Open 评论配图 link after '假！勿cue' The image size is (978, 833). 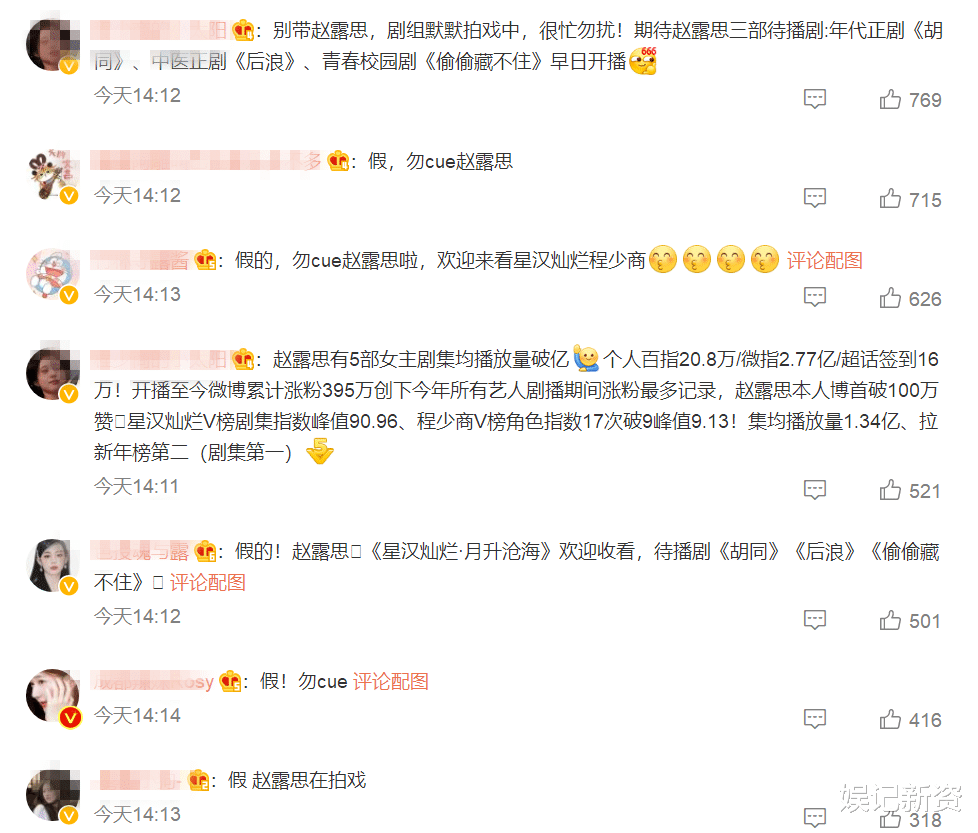click(390, 681)
